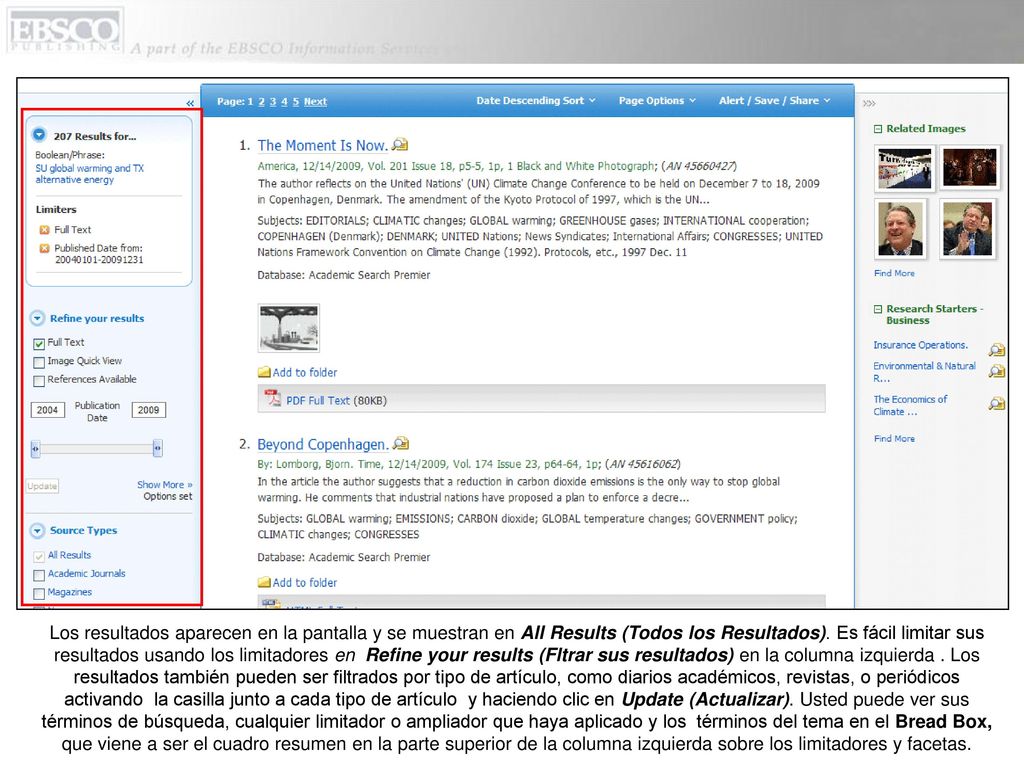Open the dark red related image thumbnail
The width and height of the screenshot is (1024, 768).
tap(970, 168)
